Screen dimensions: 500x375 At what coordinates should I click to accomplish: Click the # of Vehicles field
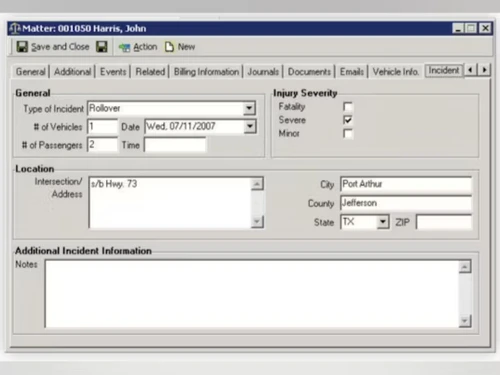(102, 127)
